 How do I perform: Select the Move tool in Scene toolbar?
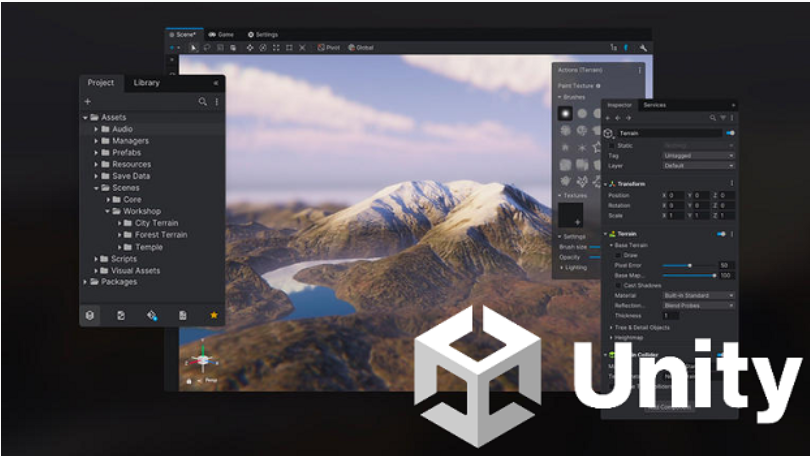[x=250, y=48]
